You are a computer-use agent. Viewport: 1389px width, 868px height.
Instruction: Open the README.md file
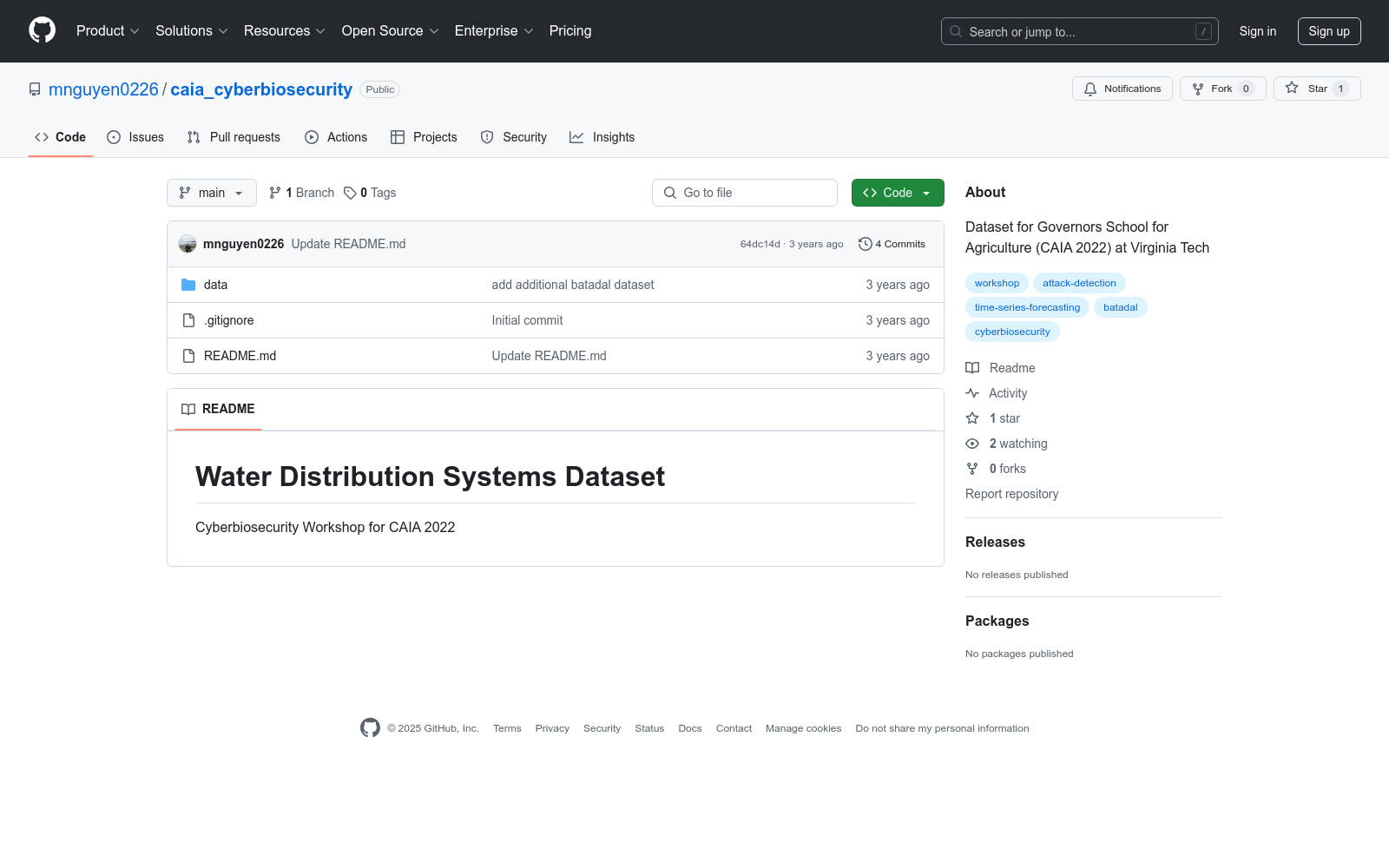240,356
